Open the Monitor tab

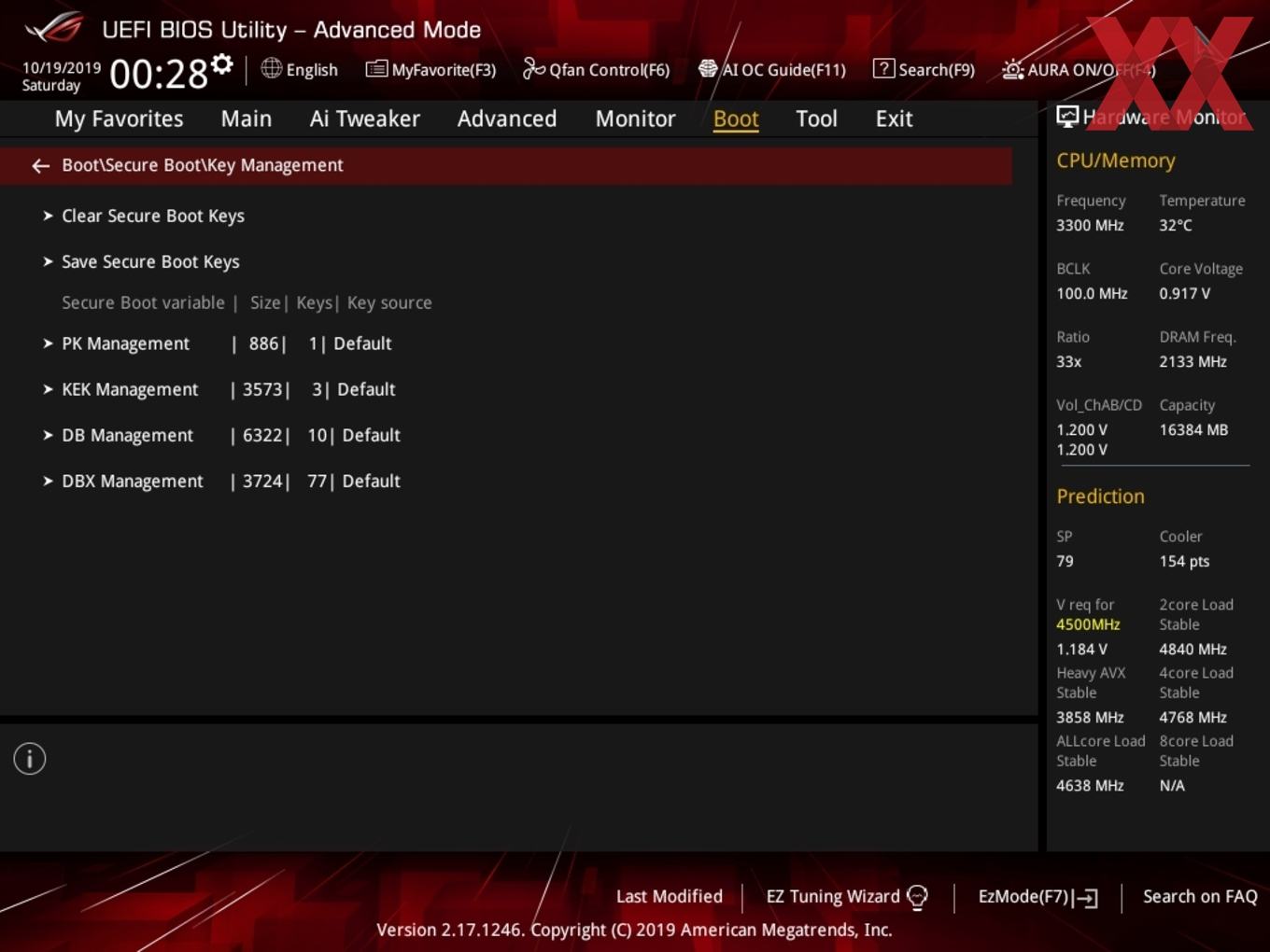pos(636,119)
